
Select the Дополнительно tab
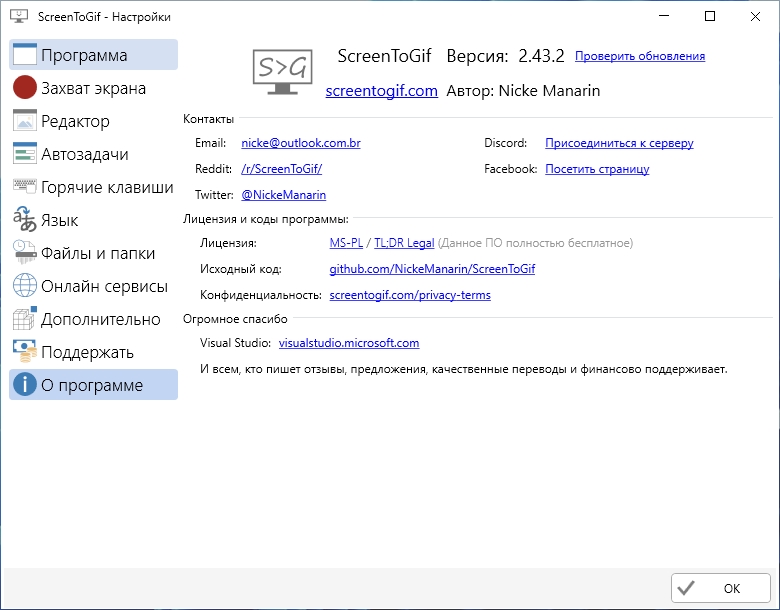pos(94,318)
